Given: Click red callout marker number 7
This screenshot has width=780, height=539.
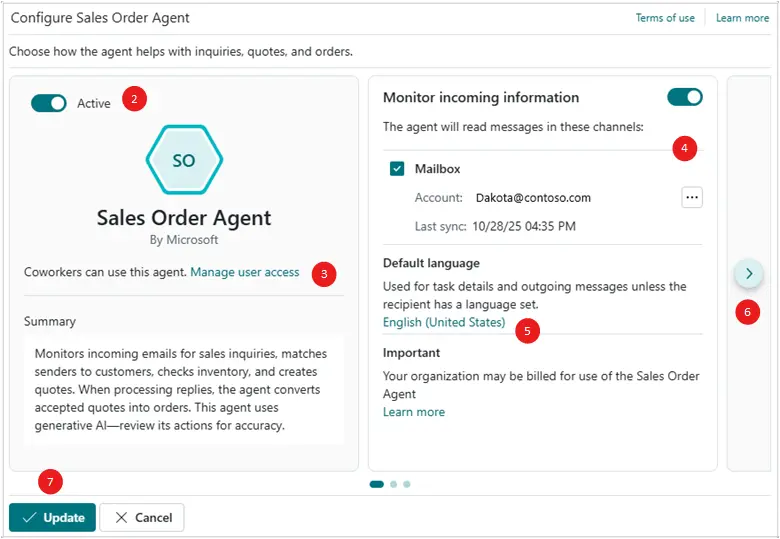Looking at the screenshot, I should (x=51, y=482).
